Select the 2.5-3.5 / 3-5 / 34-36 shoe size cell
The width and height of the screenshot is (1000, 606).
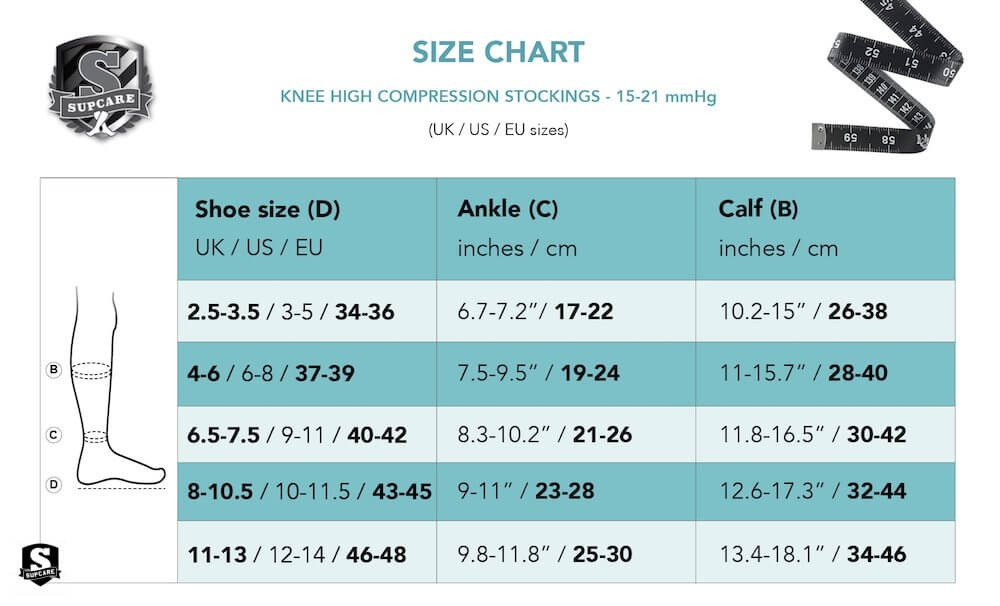point(307,311)
